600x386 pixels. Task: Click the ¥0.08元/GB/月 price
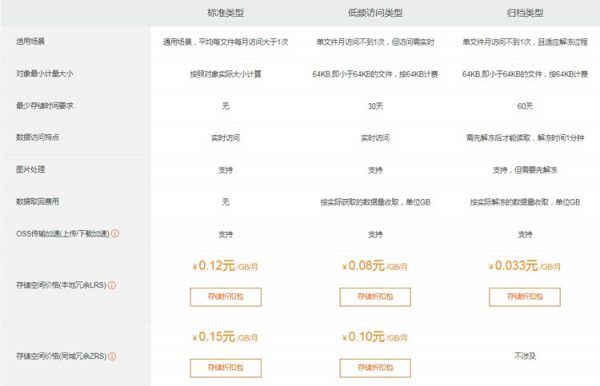[375, 266]
